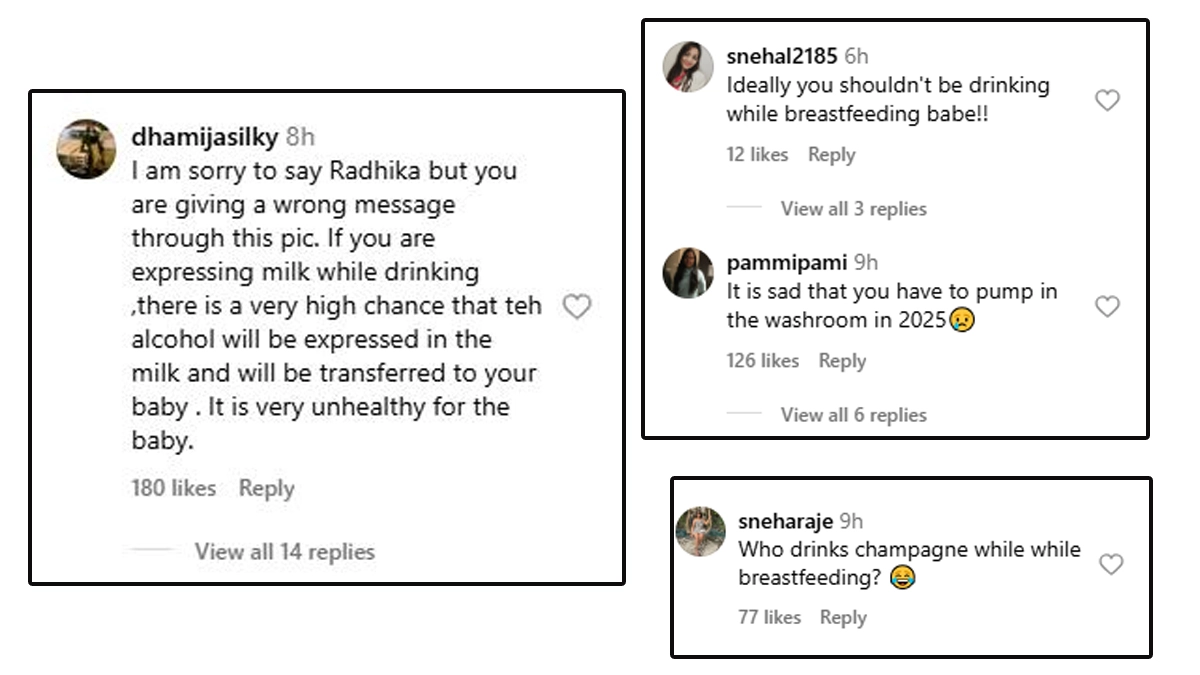Reply to snehal2185's comment

point(831,155)
